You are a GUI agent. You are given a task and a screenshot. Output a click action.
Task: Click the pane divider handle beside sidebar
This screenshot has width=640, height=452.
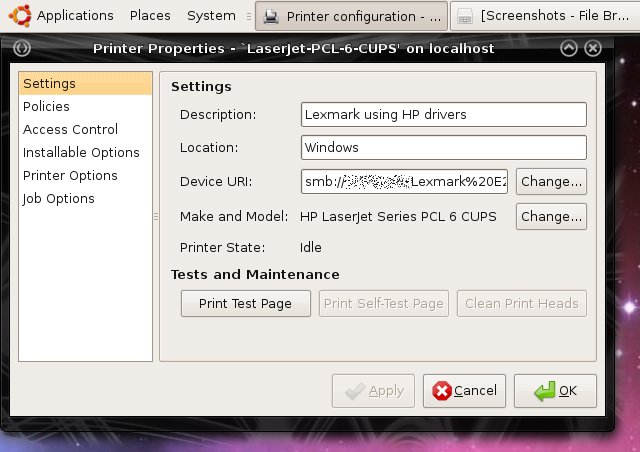point(156,216)
